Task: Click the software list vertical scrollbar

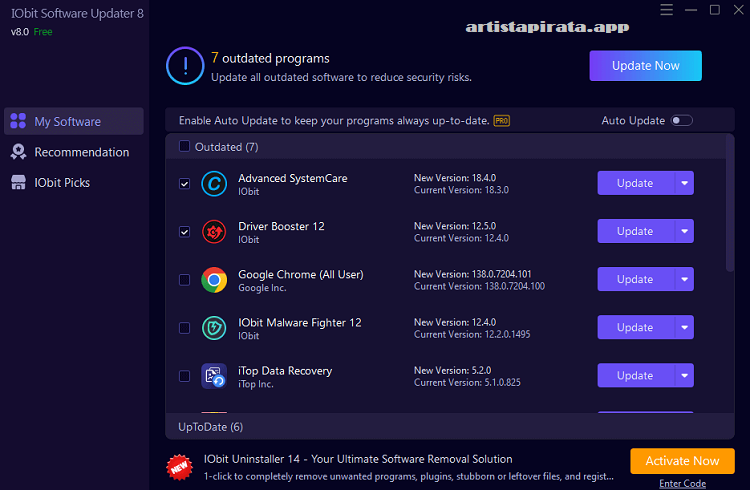Action: tap(729, 203)
